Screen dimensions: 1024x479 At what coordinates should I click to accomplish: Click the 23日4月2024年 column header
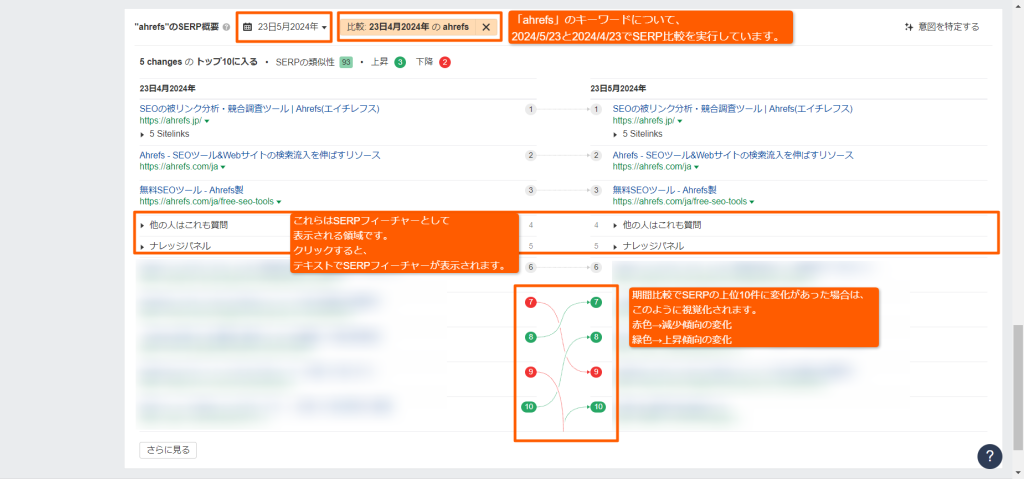pos(168,88)
